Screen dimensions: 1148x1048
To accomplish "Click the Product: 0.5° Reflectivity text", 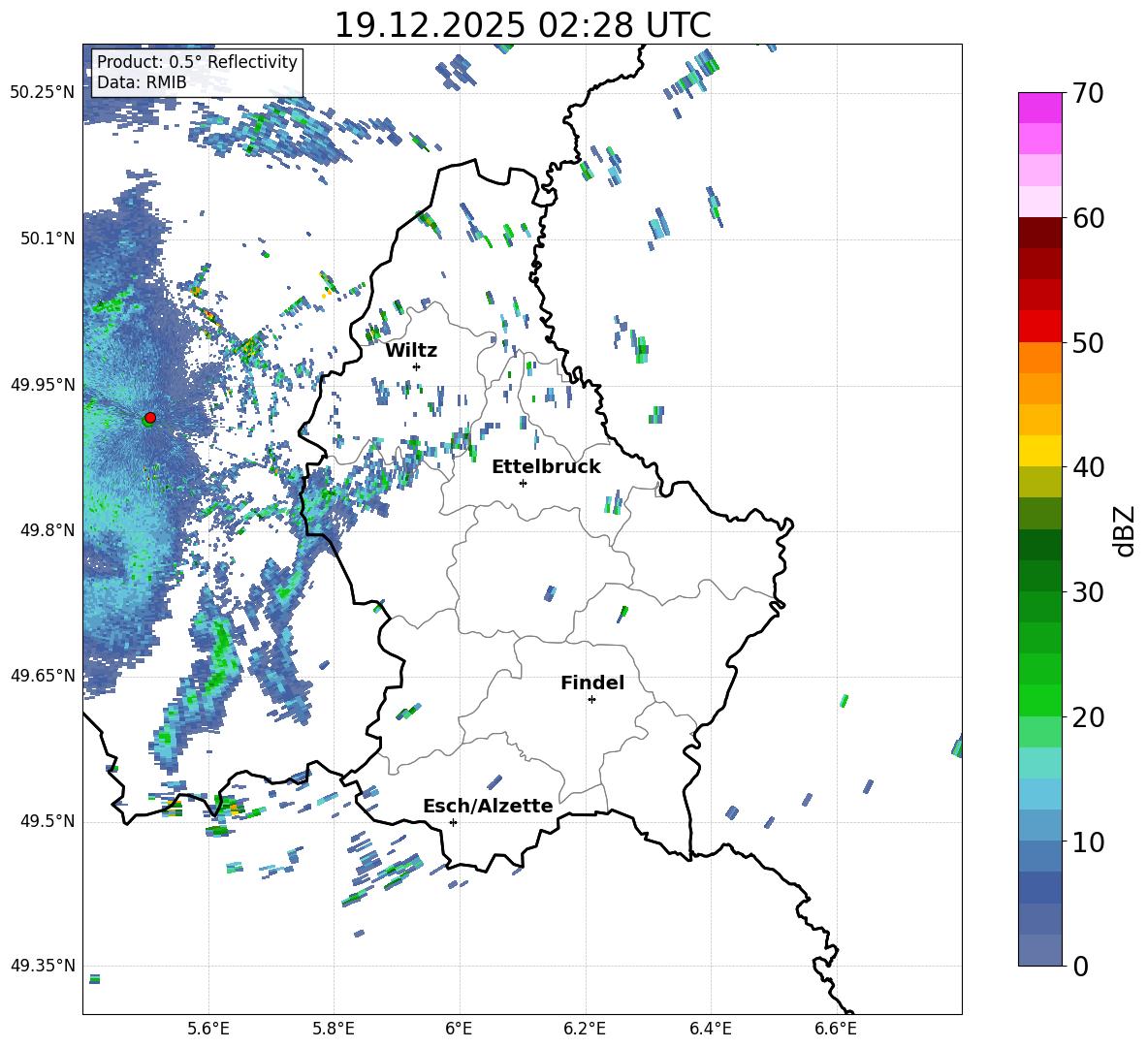I will [x=197, y=62].
